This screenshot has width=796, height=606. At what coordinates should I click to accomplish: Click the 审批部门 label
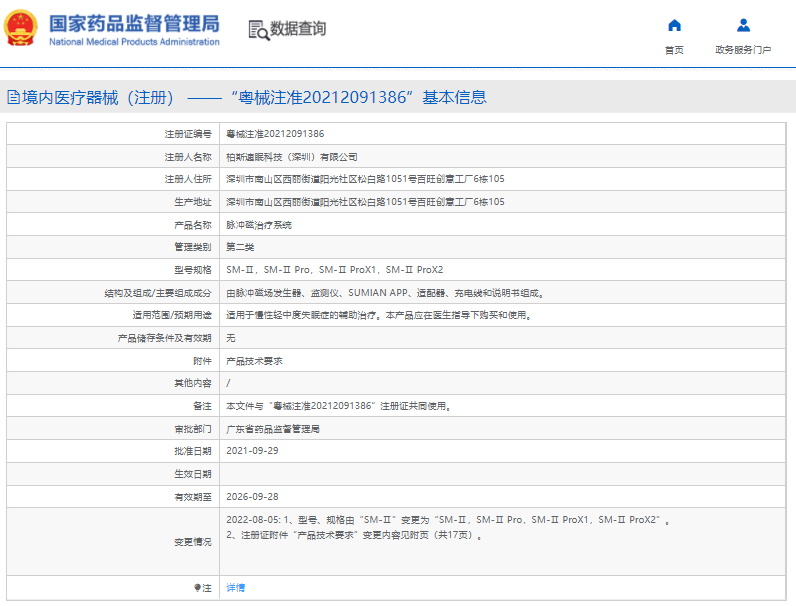click(x=193, y=429)
